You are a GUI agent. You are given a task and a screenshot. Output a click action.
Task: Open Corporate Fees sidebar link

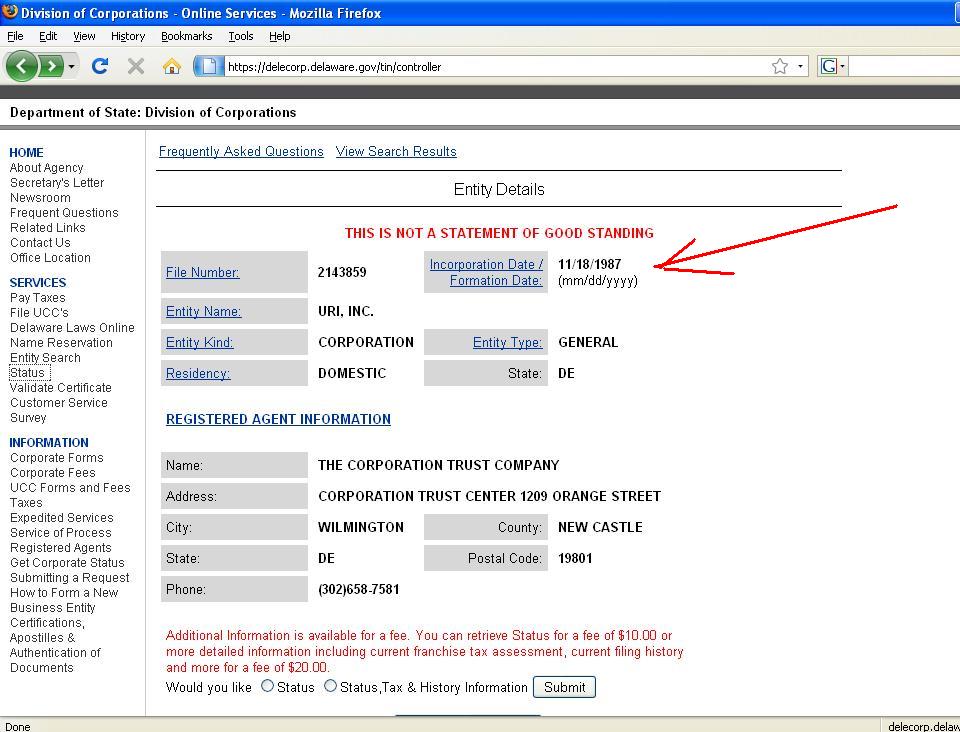[x=53, y=473]
